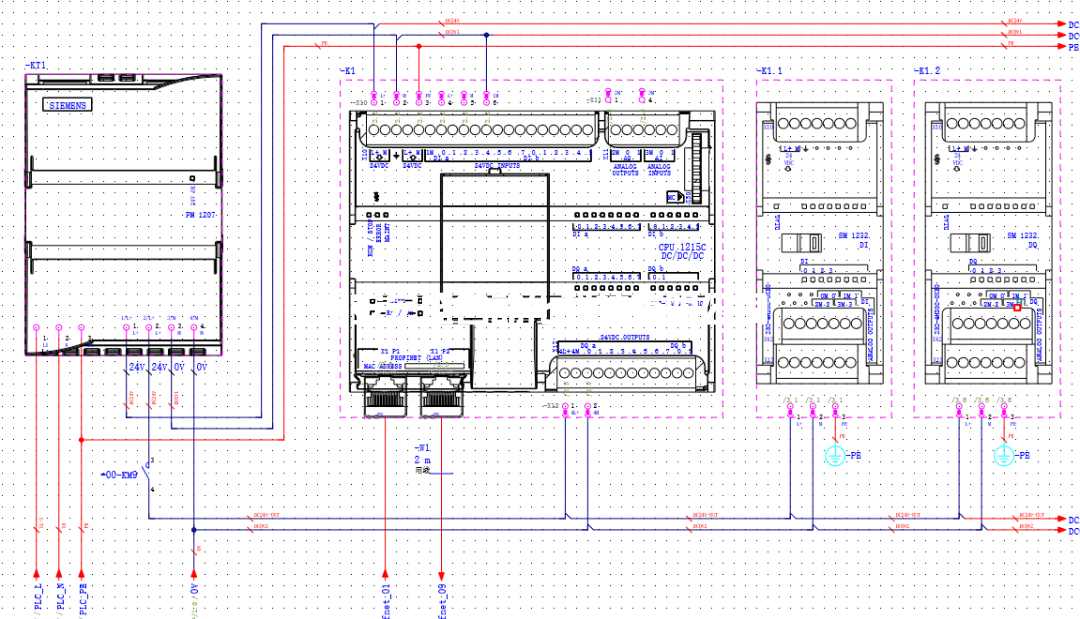Select the -KT1 device tag
The width and height of the screenshot is (1080, 619).
(x=36, y=65)
